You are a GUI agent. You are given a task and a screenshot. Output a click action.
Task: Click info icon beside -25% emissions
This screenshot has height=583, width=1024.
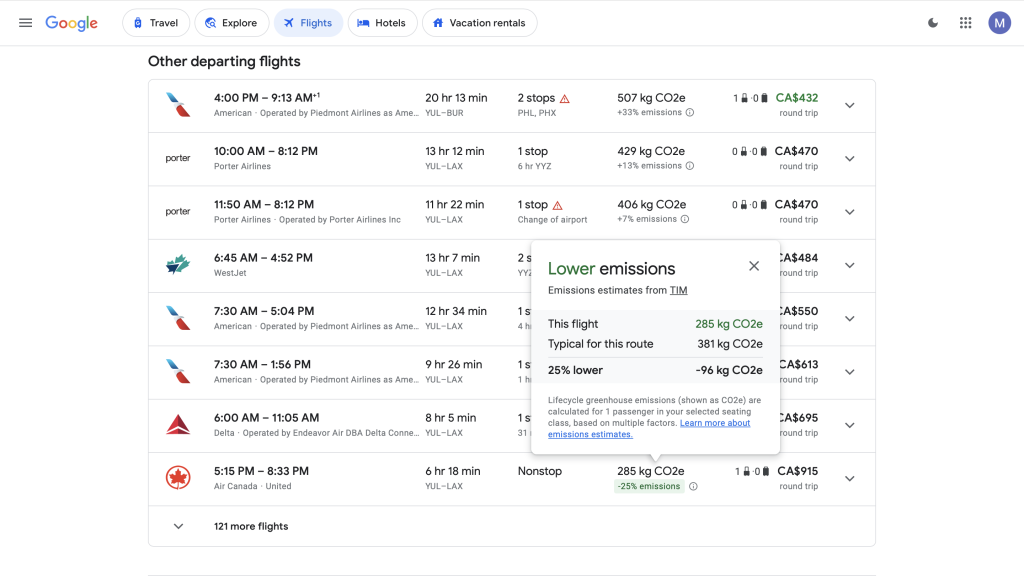click(x=693, y=487)
